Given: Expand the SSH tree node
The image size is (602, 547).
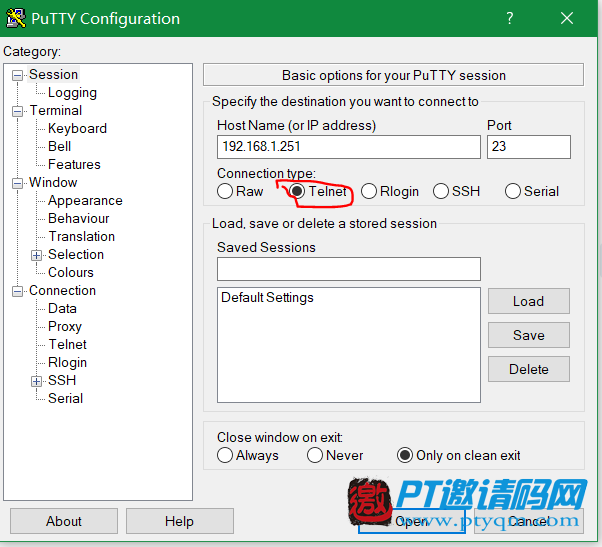Looking at the screenshot, I should [36, 381].
